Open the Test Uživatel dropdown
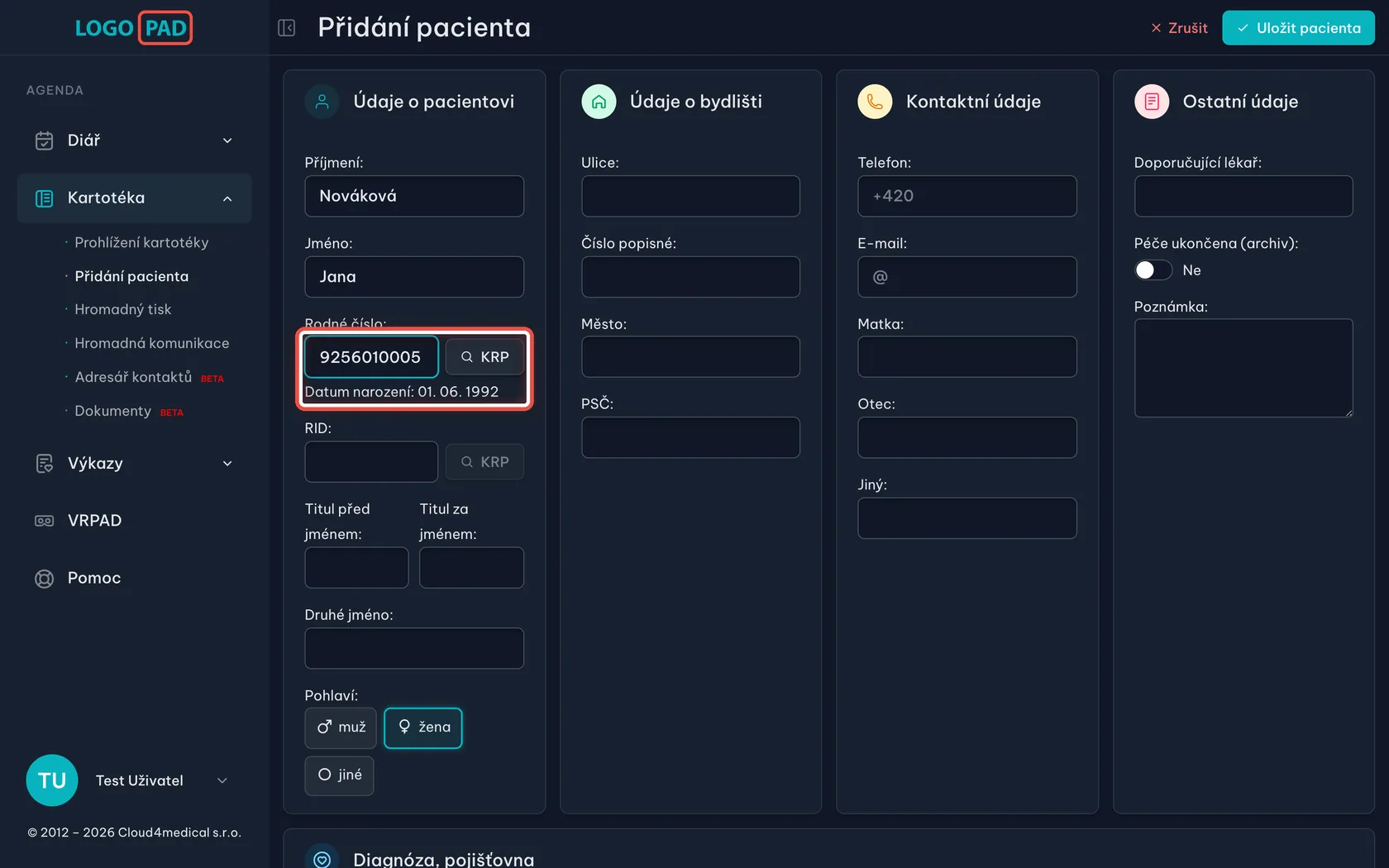This screenshot has height=868, width=1389. coord(222,780)
